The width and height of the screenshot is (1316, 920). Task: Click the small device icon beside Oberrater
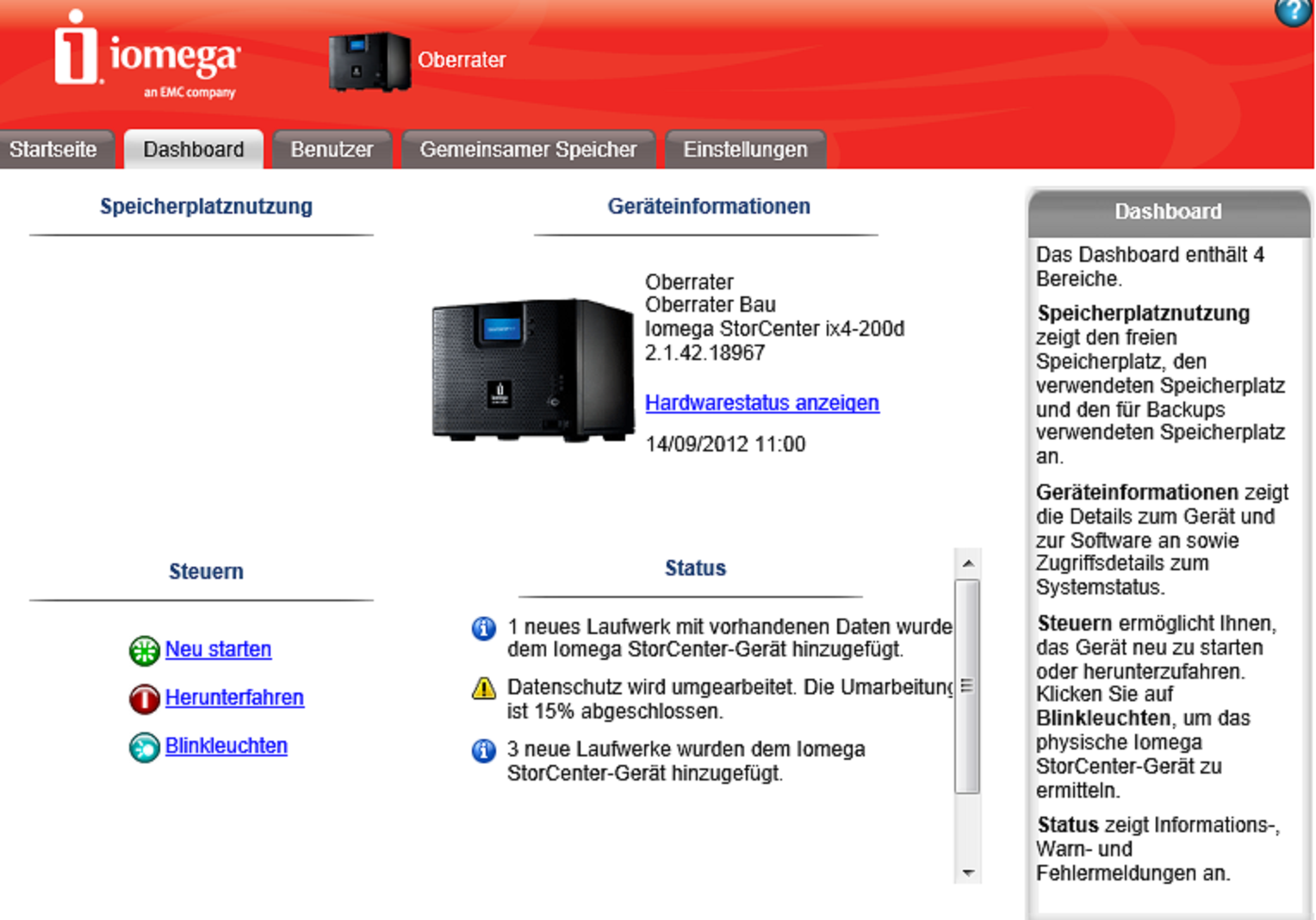[369, 61]
